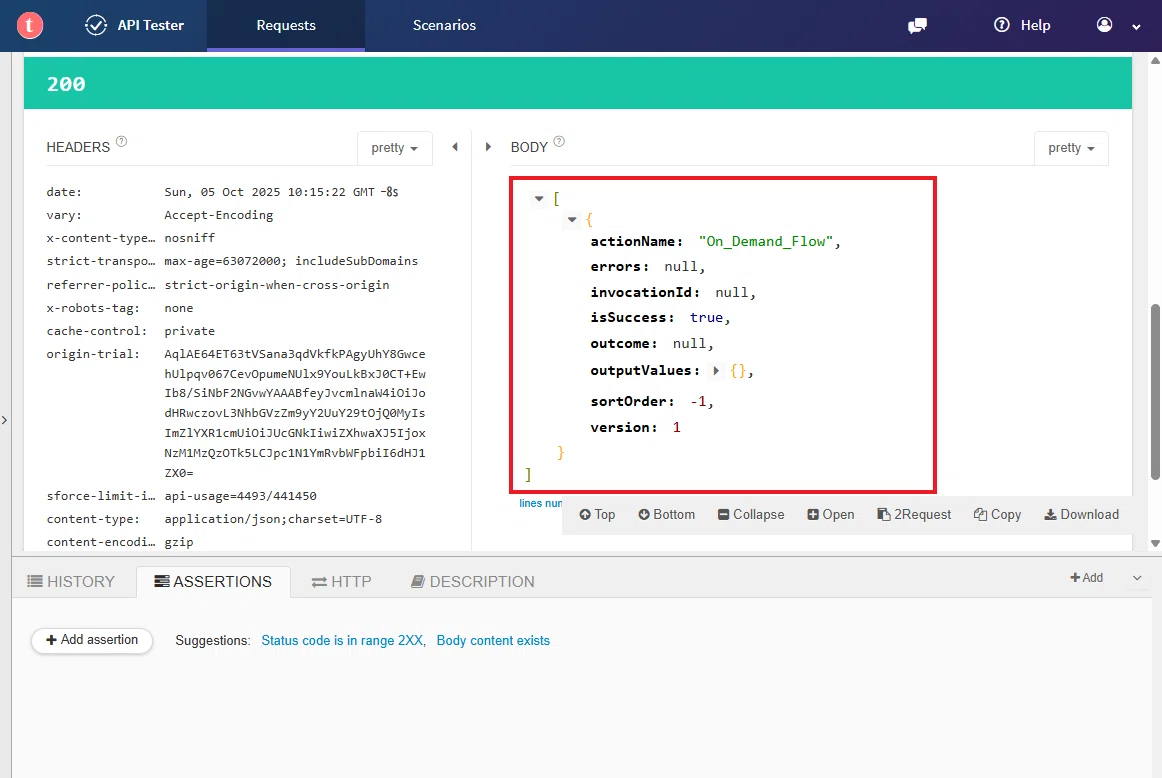Collapse body pane with right arrow
Viewport: 1162px width, 778px height.
pyautogui.click(x=488, y=147)
